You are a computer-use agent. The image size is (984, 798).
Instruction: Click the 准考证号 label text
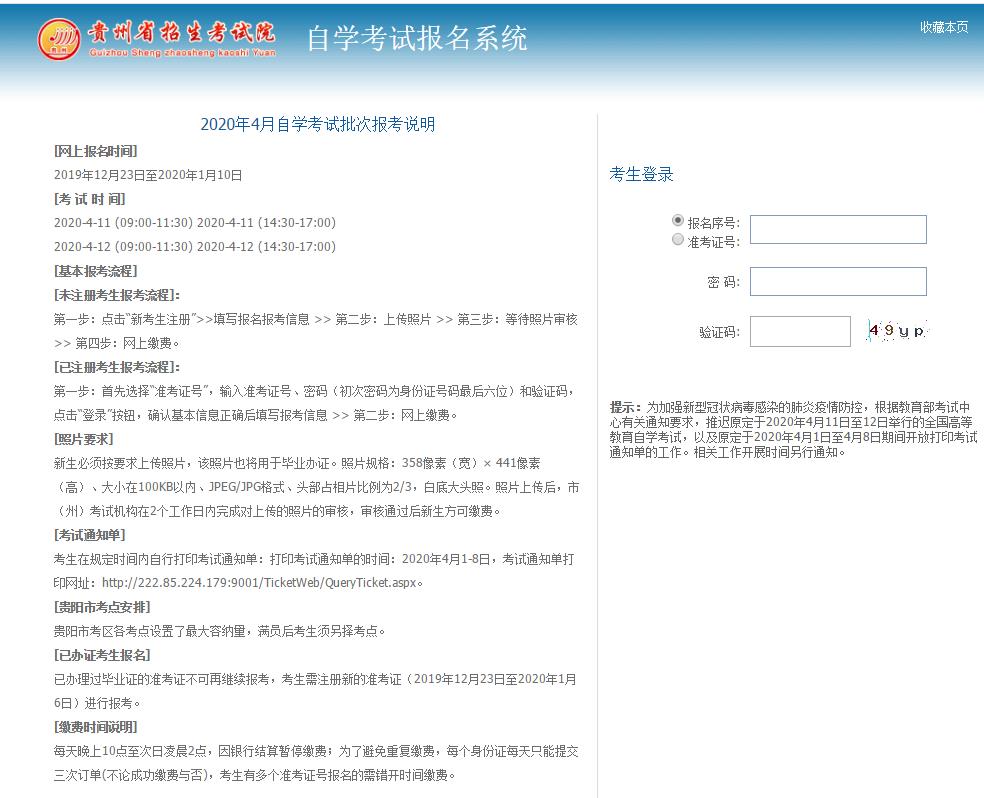[x=713, y=242]
